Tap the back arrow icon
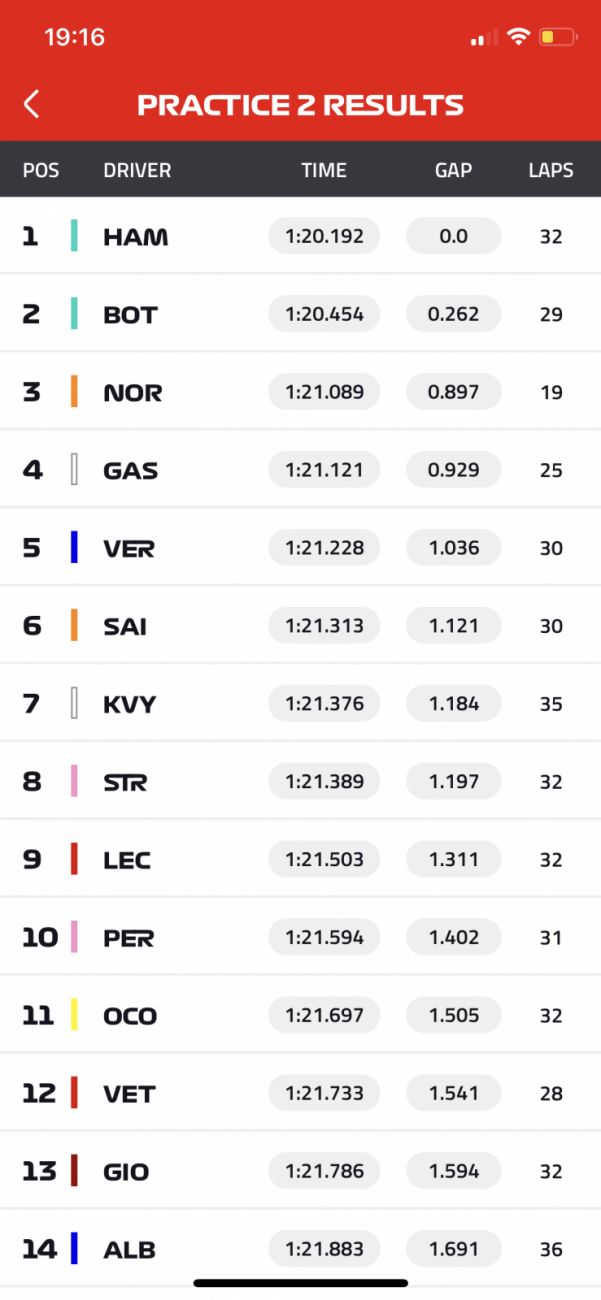Screen dimensions: 601x1300 (x=32, y=104)
